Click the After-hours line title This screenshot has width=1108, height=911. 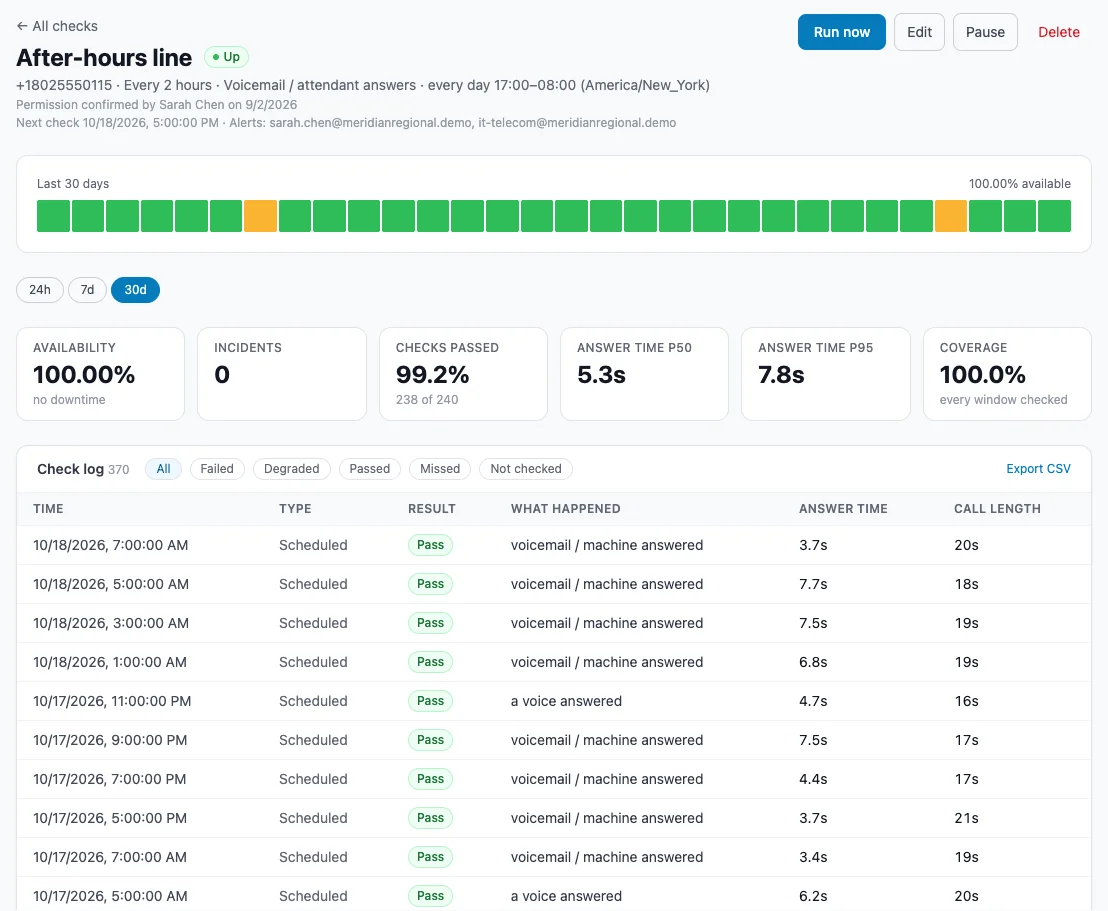104,57
